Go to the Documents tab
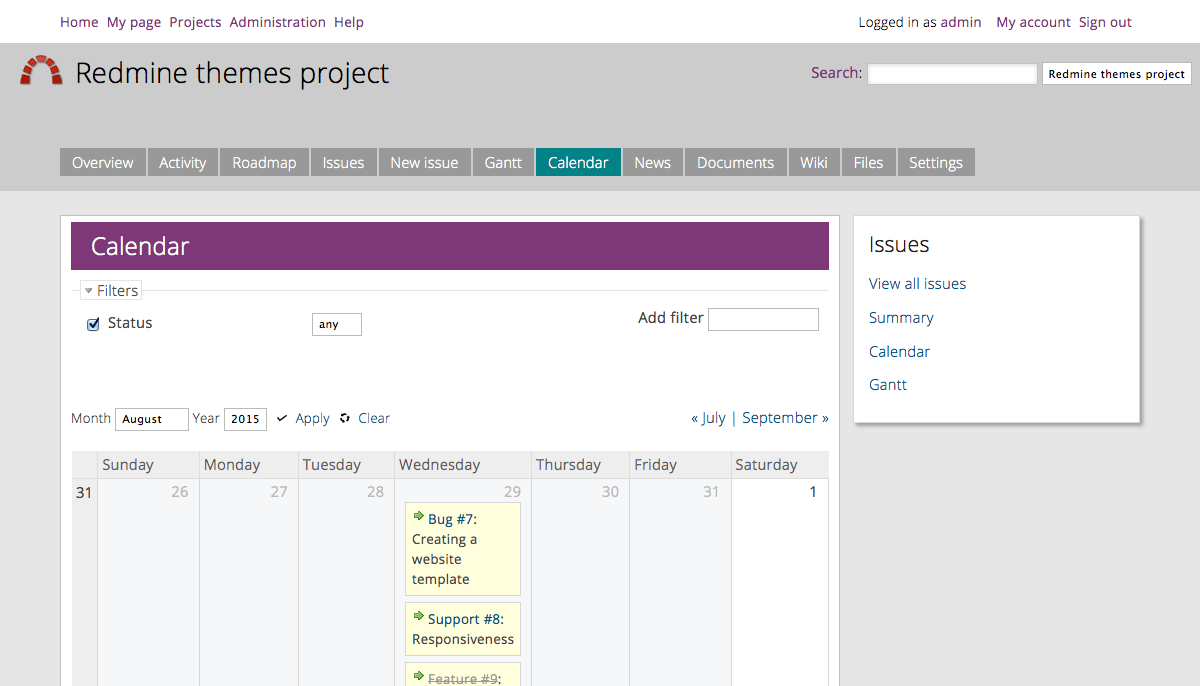Screen dimensions: 1200x686 pos(736,162)
